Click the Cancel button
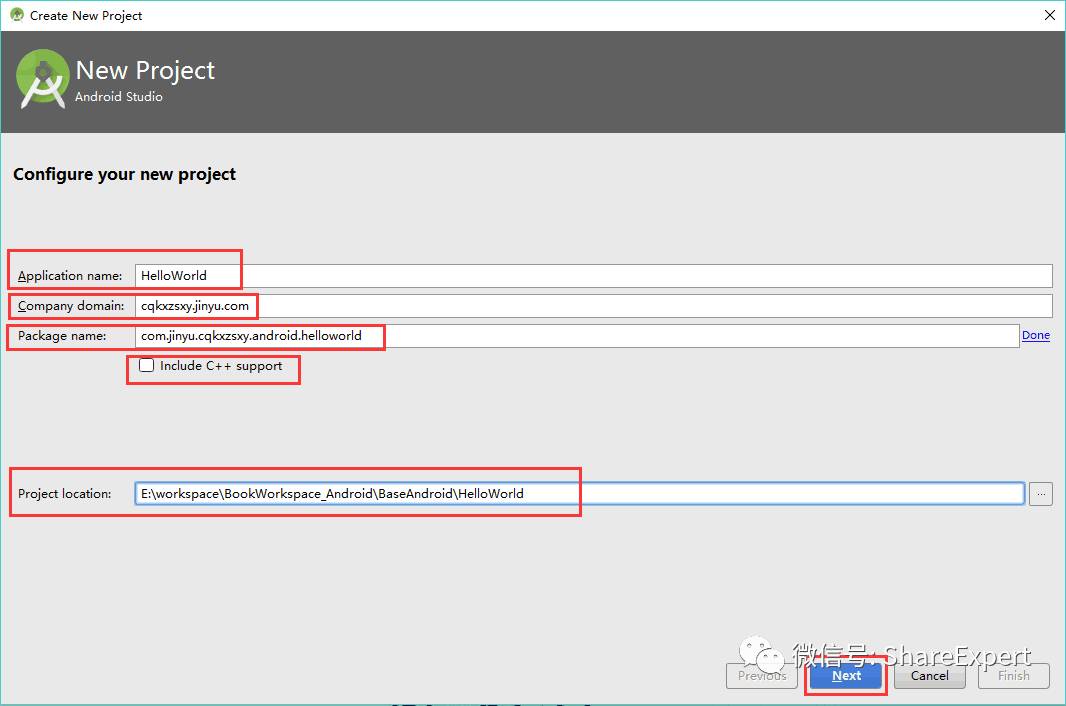The width and height of the screenshot is (1066, 706). [929, 675]
